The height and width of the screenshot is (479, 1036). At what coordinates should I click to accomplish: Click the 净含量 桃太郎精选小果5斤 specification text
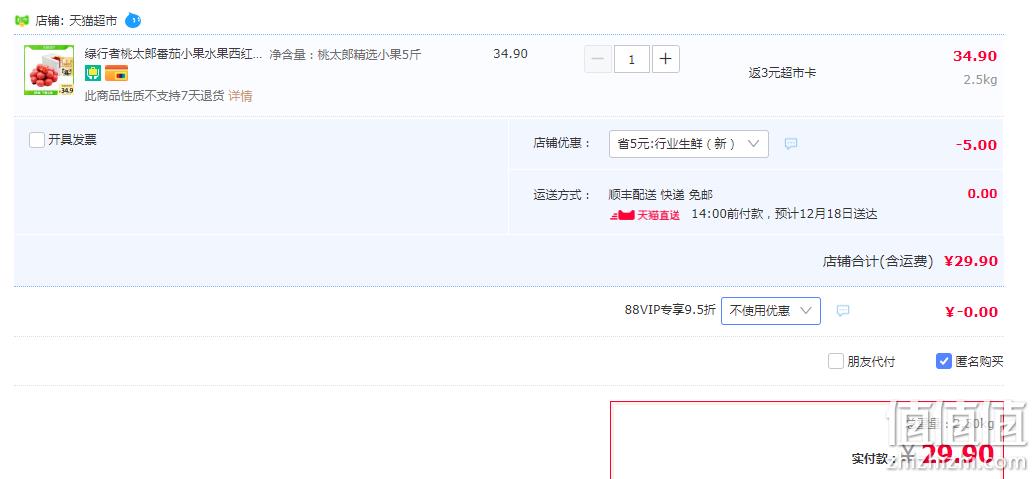click(x=345, y=55)
